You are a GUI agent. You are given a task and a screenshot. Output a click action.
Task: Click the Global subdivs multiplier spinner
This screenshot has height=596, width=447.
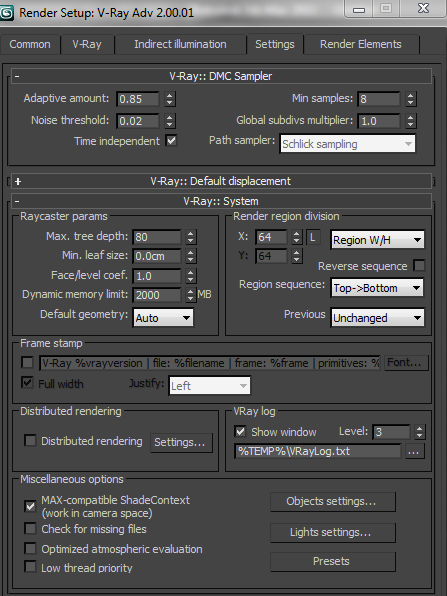410,121
